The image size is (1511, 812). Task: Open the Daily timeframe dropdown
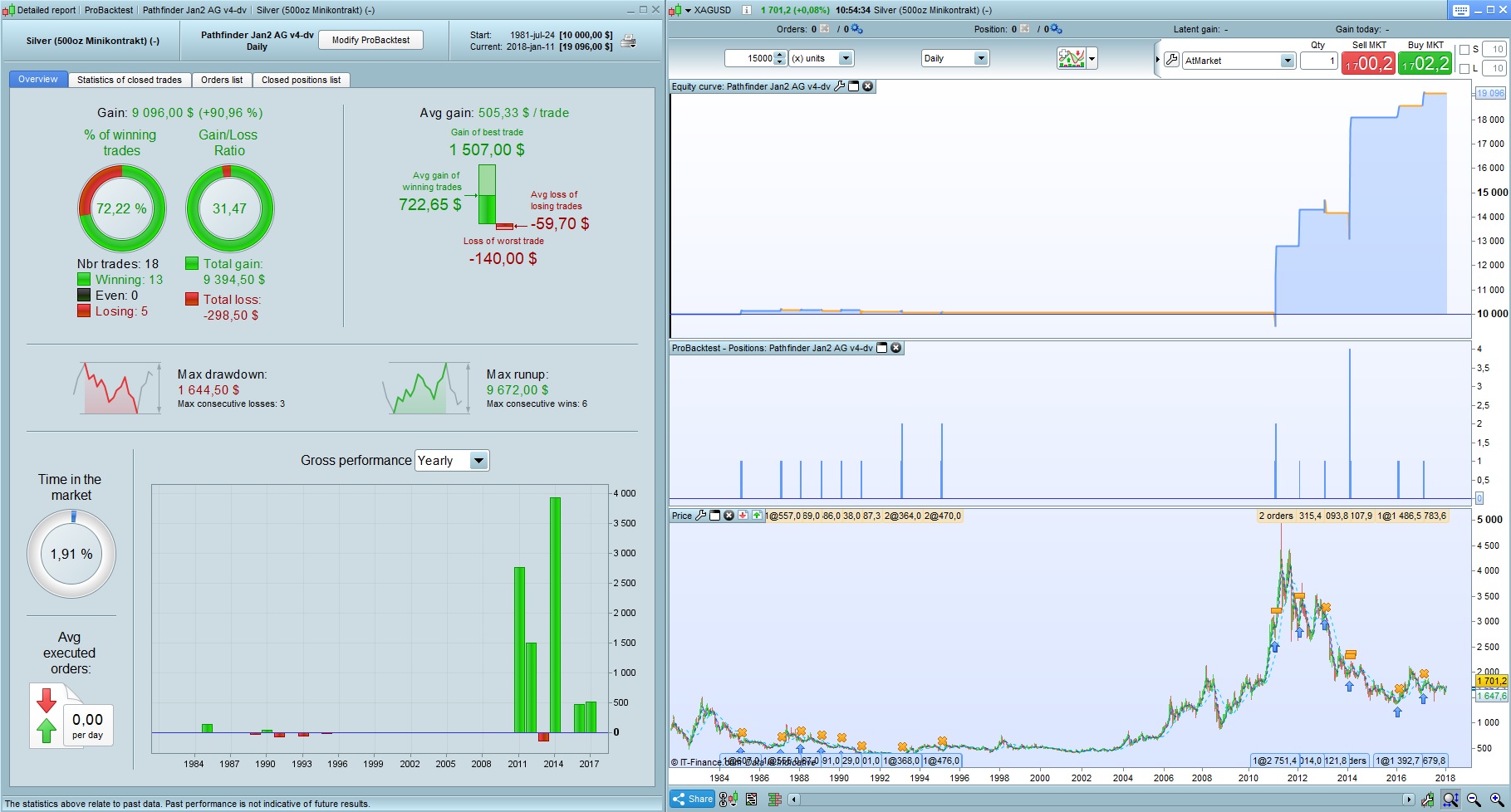click(955, 58)
